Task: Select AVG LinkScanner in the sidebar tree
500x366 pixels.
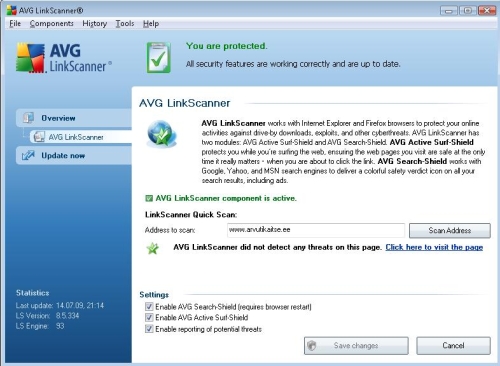Action: coord(81,137)
